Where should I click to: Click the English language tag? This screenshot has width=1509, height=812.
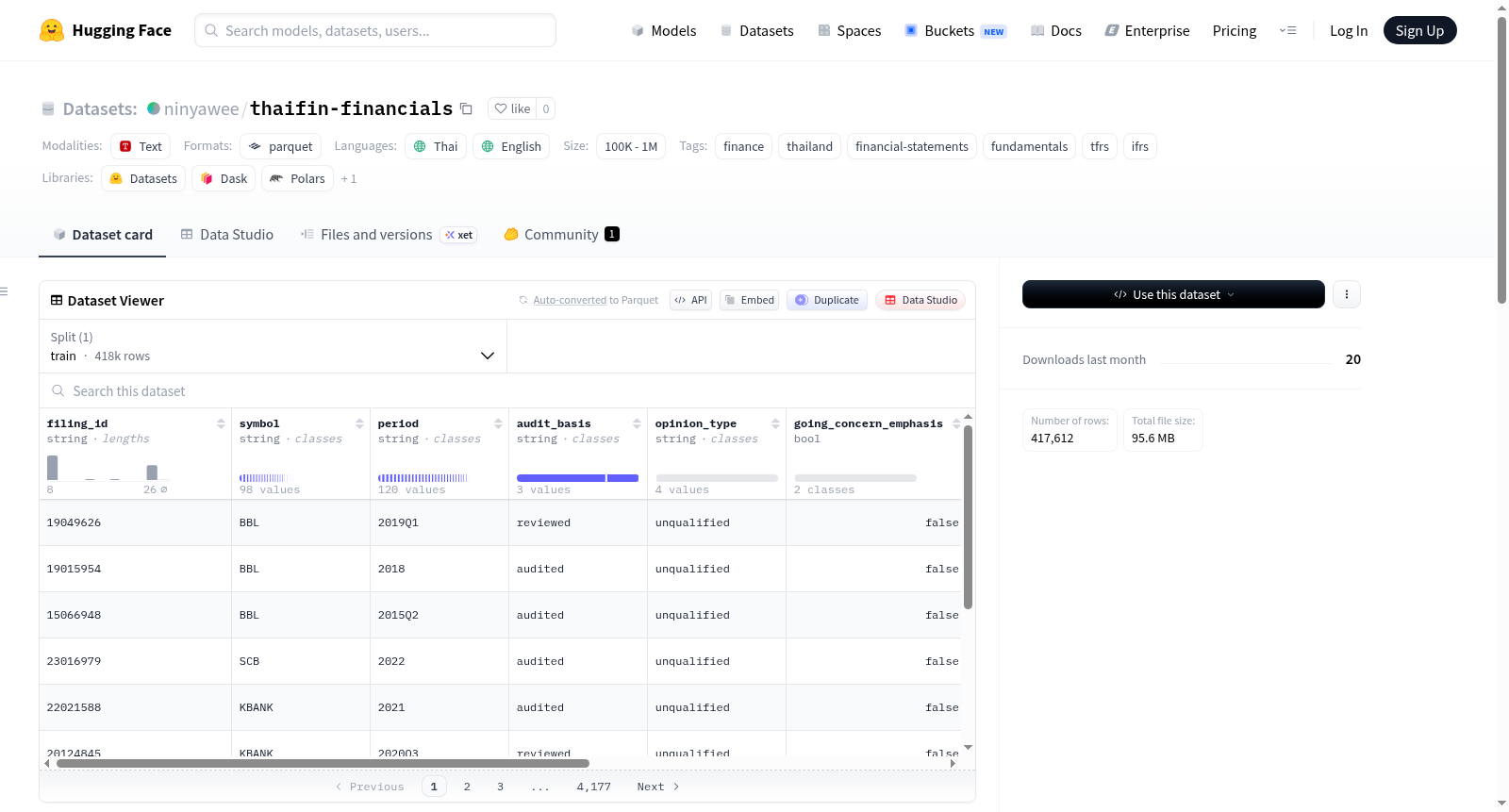point(511,146)
